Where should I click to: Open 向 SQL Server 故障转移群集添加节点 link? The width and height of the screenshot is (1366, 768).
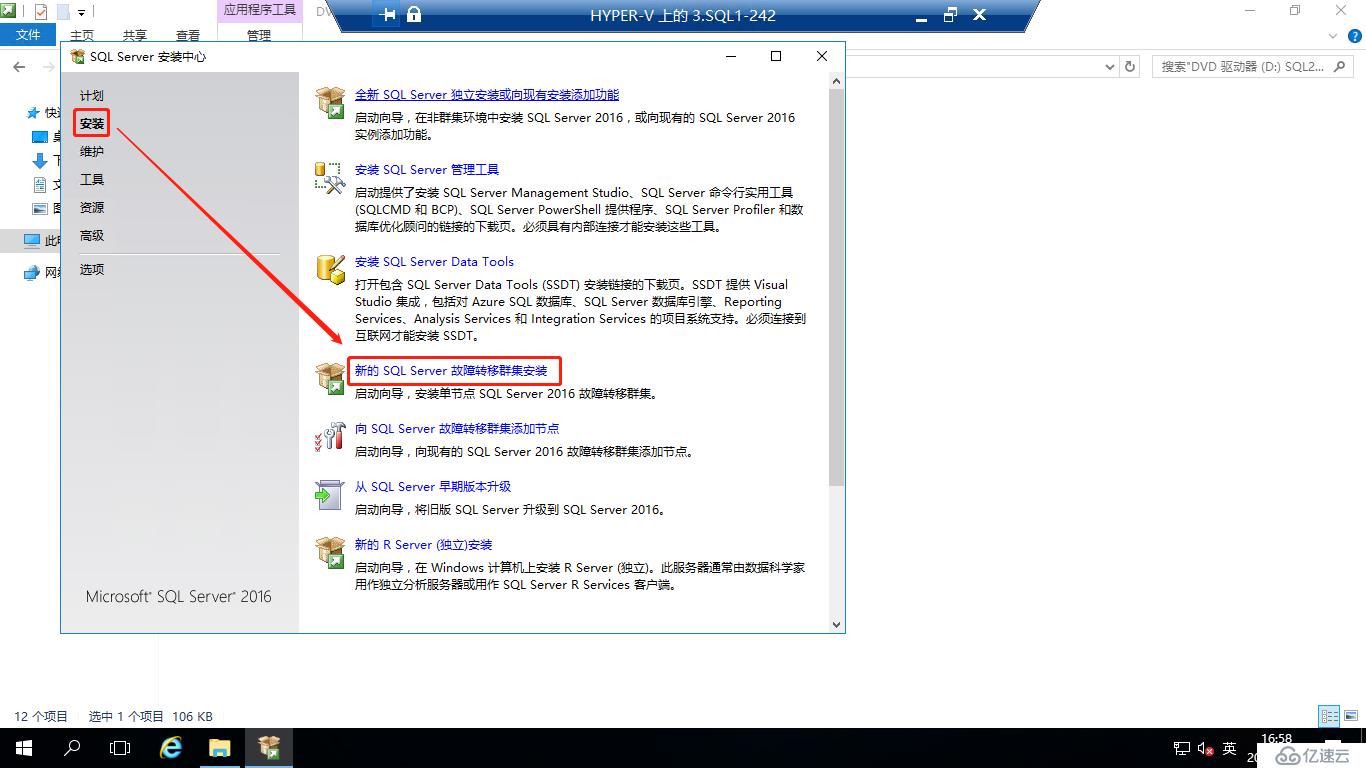coord(457,429)
